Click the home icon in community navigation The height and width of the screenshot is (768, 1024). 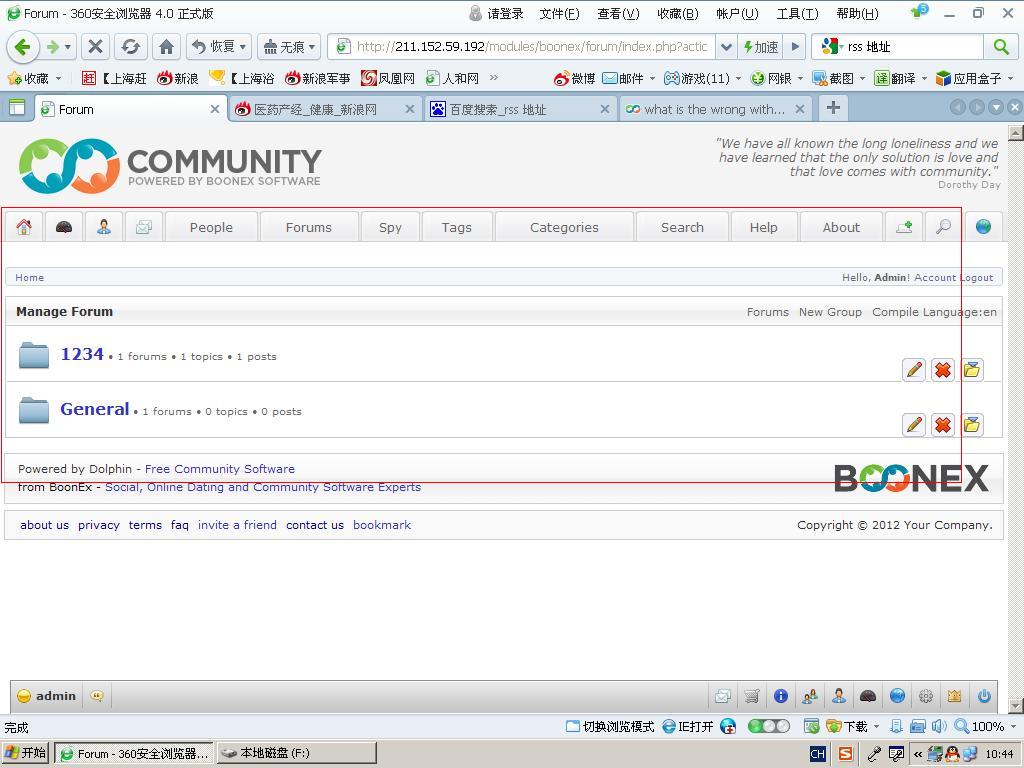(24, 227)
